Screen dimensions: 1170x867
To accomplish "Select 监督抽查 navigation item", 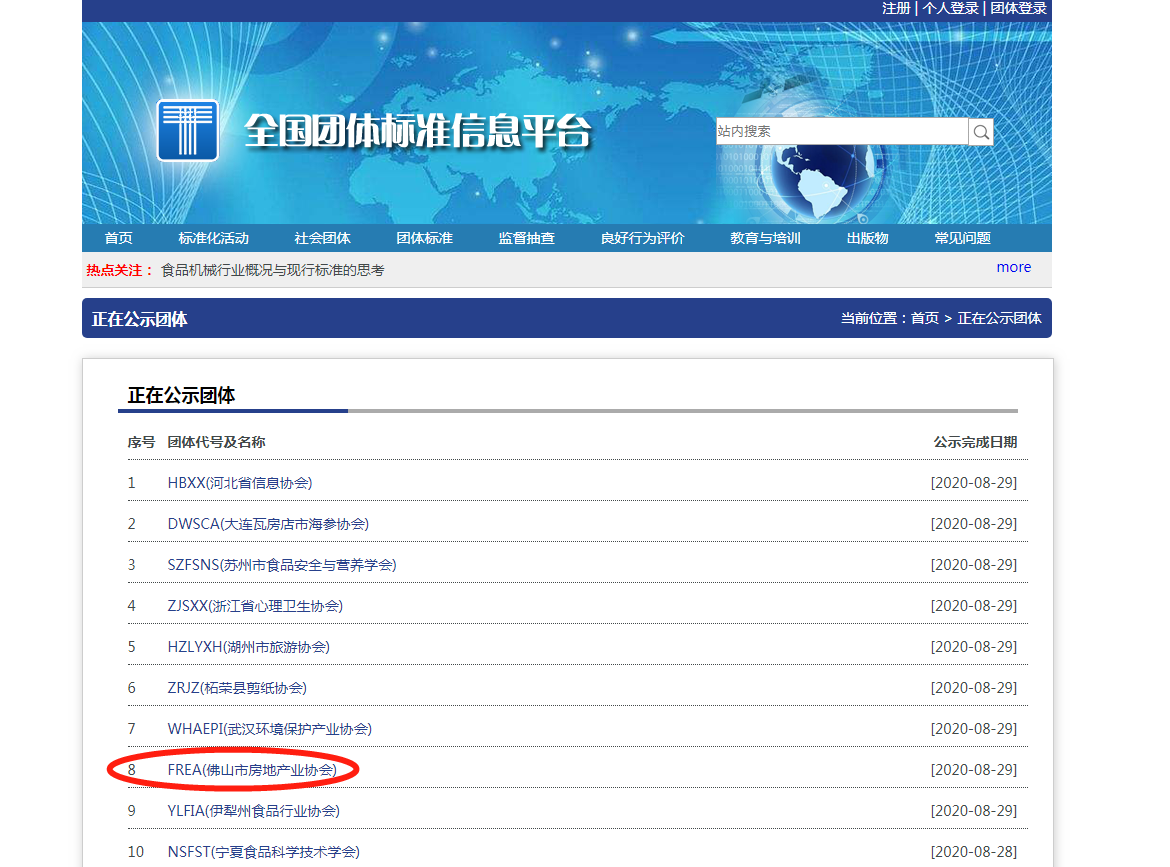I will pos(526,238).
